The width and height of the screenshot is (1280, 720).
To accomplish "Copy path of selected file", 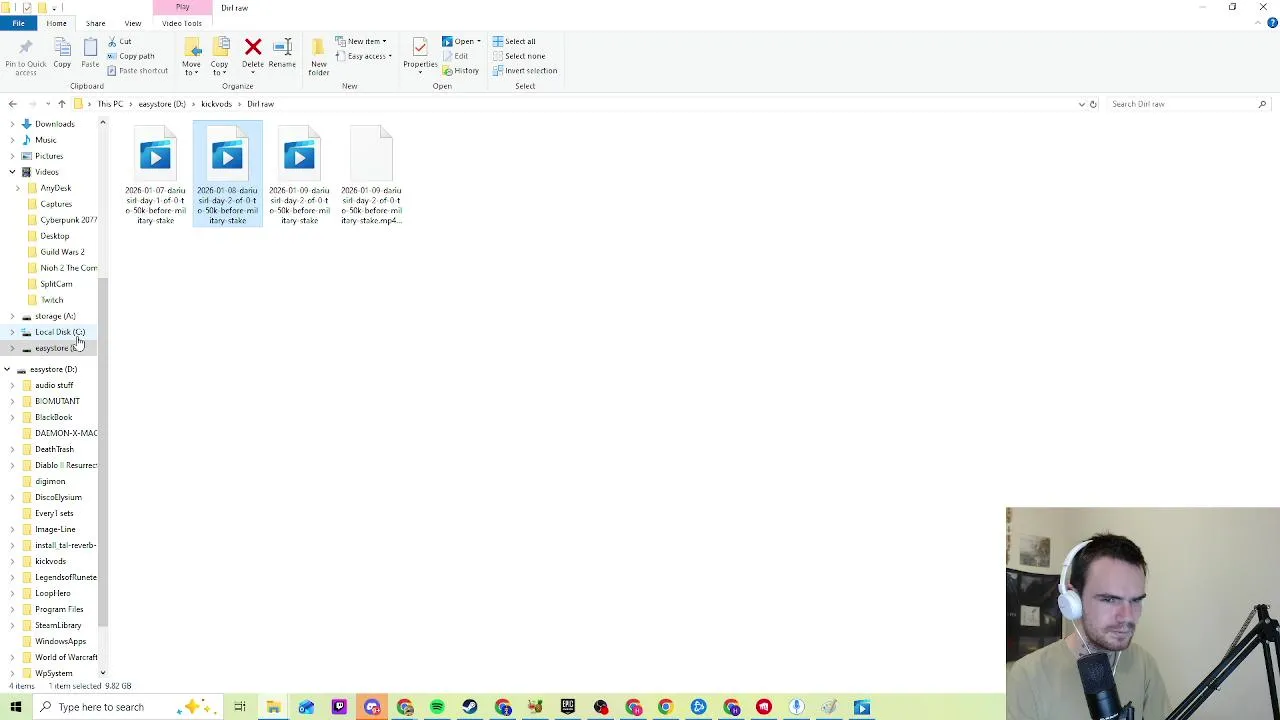I will [131, 56].
